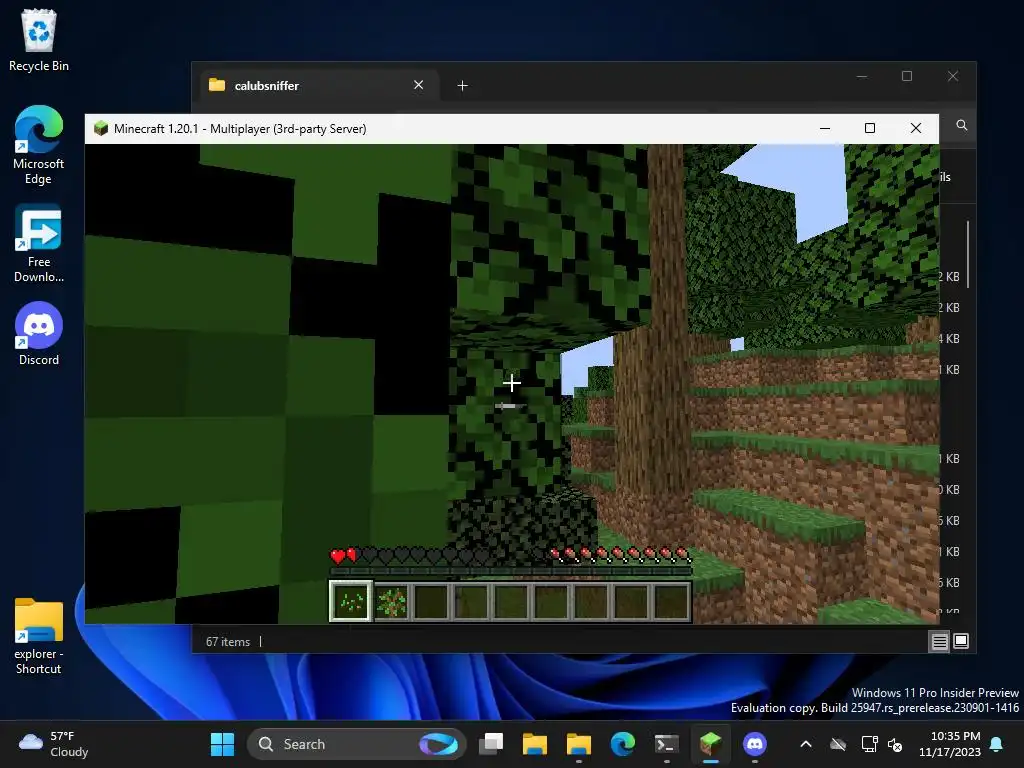Click the 67 items status text
Viewport: 1024px width, 768px height.
(x=228, y=642)
